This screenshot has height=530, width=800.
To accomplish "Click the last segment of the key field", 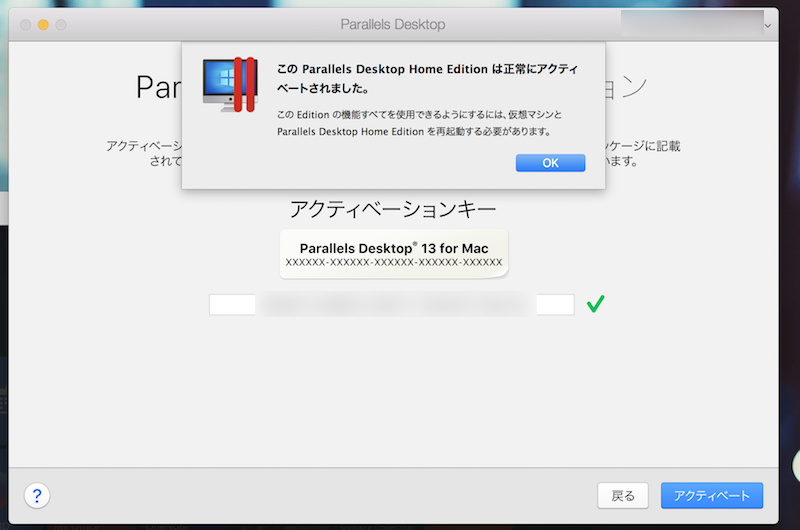I will tap(555, 305).
